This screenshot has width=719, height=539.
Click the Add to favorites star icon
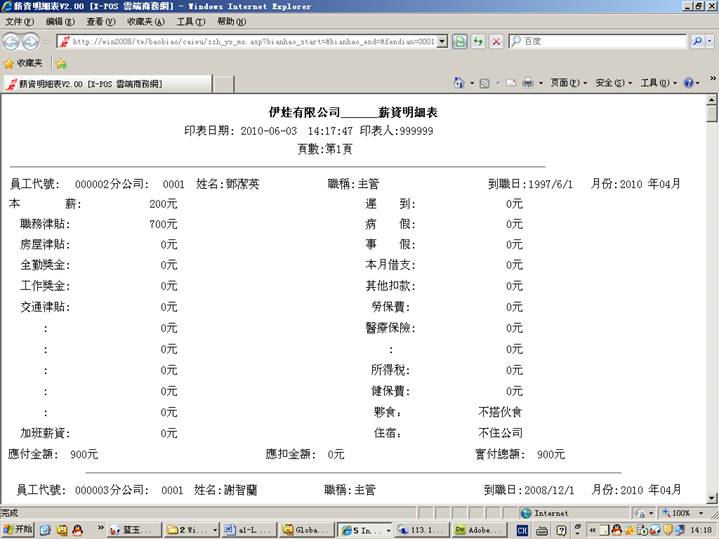click(x=61, y=63)
